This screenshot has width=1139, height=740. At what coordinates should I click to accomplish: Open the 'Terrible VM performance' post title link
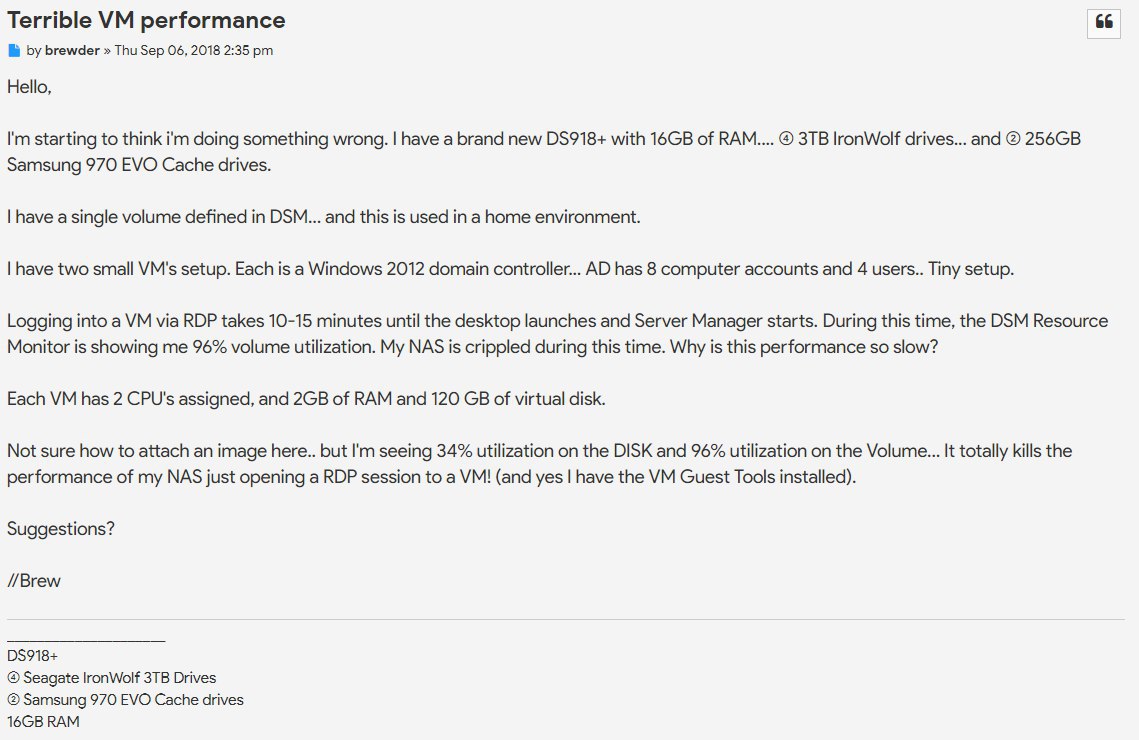pos(146,20)
